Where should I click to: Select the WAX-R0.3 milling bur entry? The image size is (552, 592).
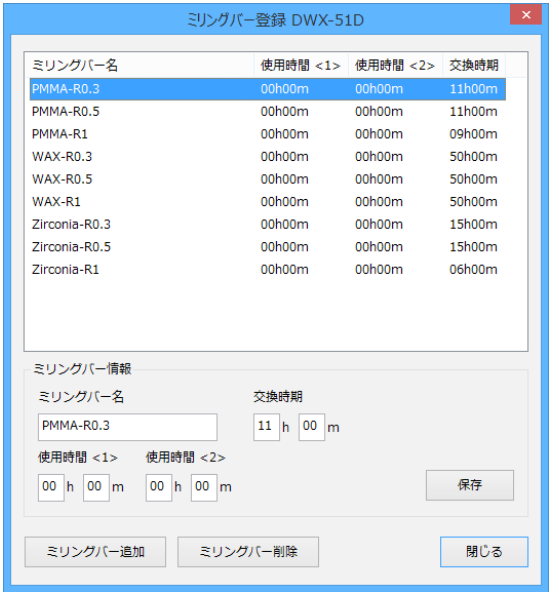pos(268,156)
